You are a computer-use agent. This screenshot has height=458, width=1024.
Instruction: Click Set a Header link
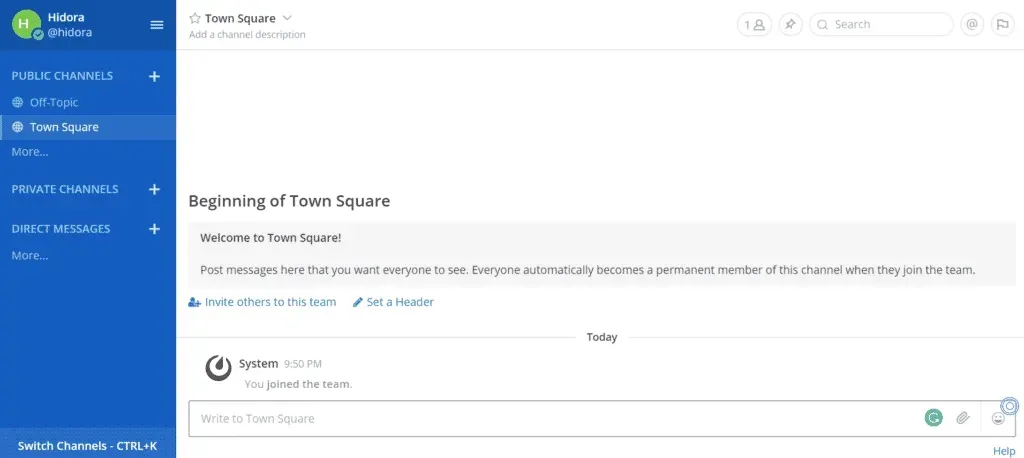(x=400, y=302)
